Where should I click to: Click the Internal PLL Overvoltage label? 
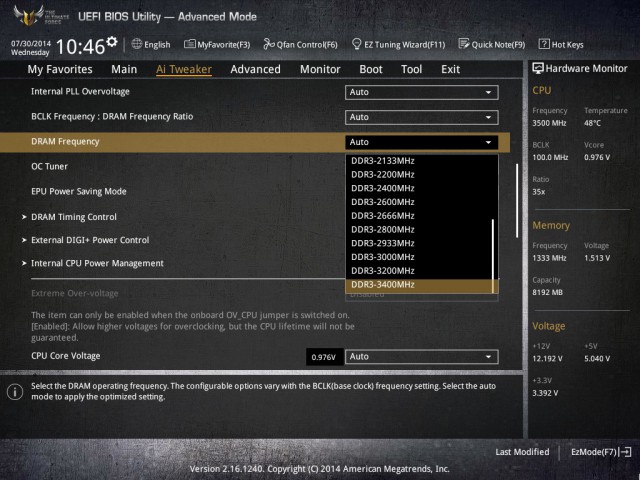pos(80,91)
